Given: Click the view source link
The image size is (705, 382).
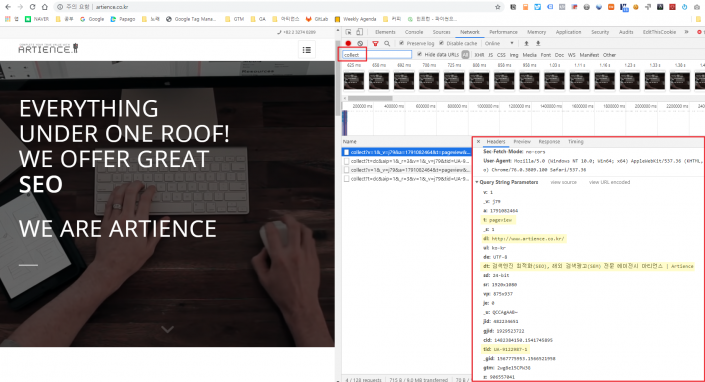Looking at the screenshot, I should pyautogui.click(x=563, y=182).
